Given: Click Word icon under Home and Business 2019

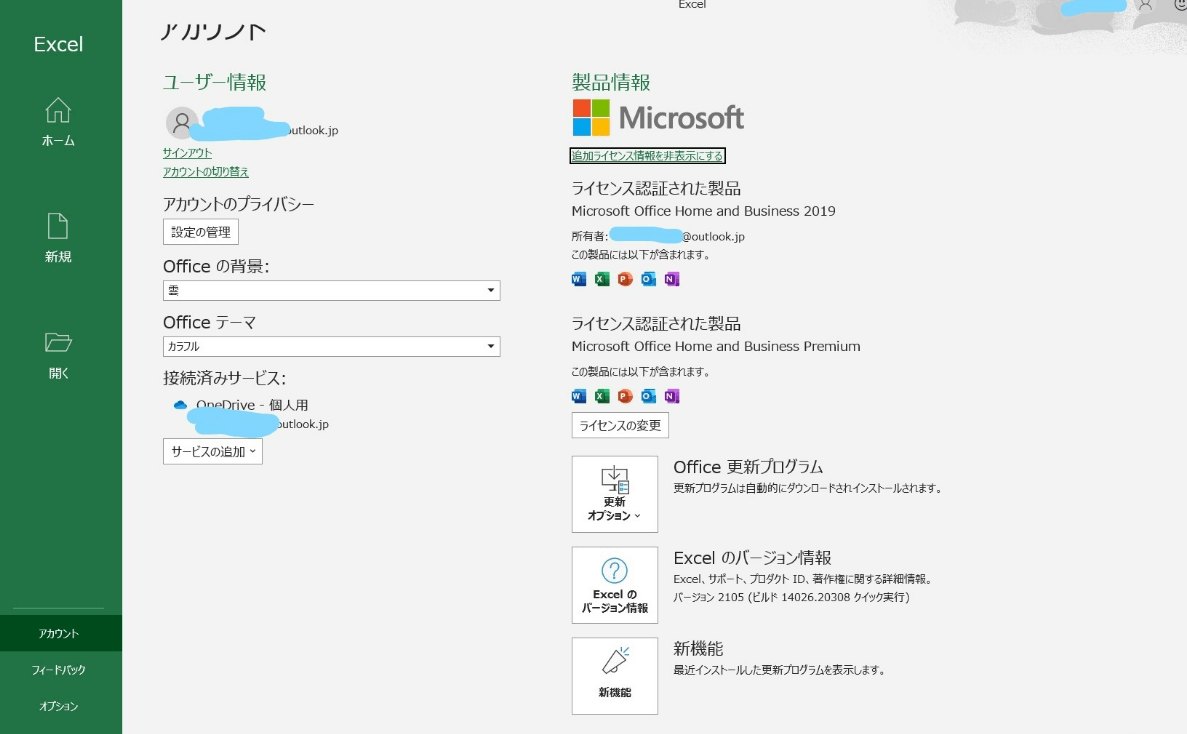Looking at the screenshot, I should [x=579, y=279].
